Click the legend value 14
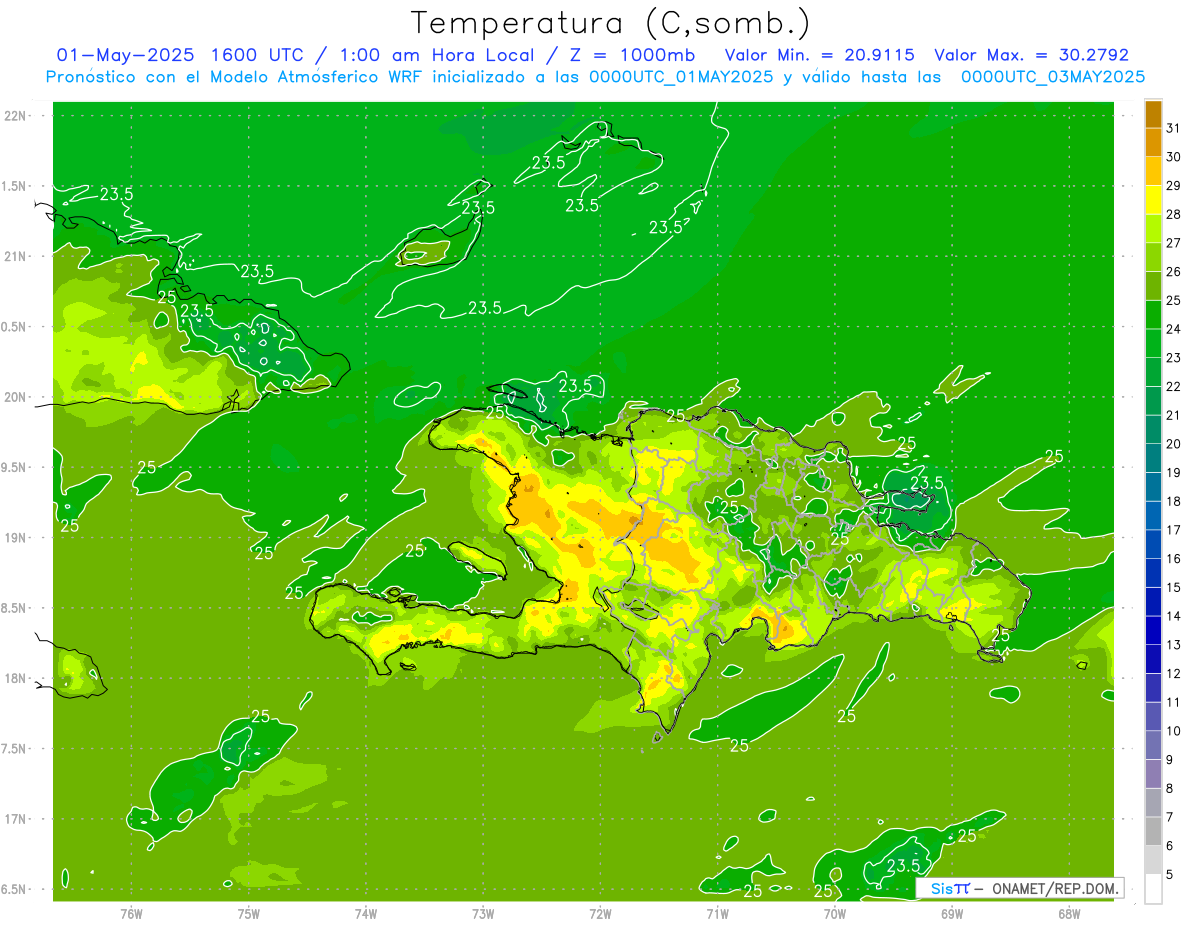The image size is (1200, 927). [1173, 616]
